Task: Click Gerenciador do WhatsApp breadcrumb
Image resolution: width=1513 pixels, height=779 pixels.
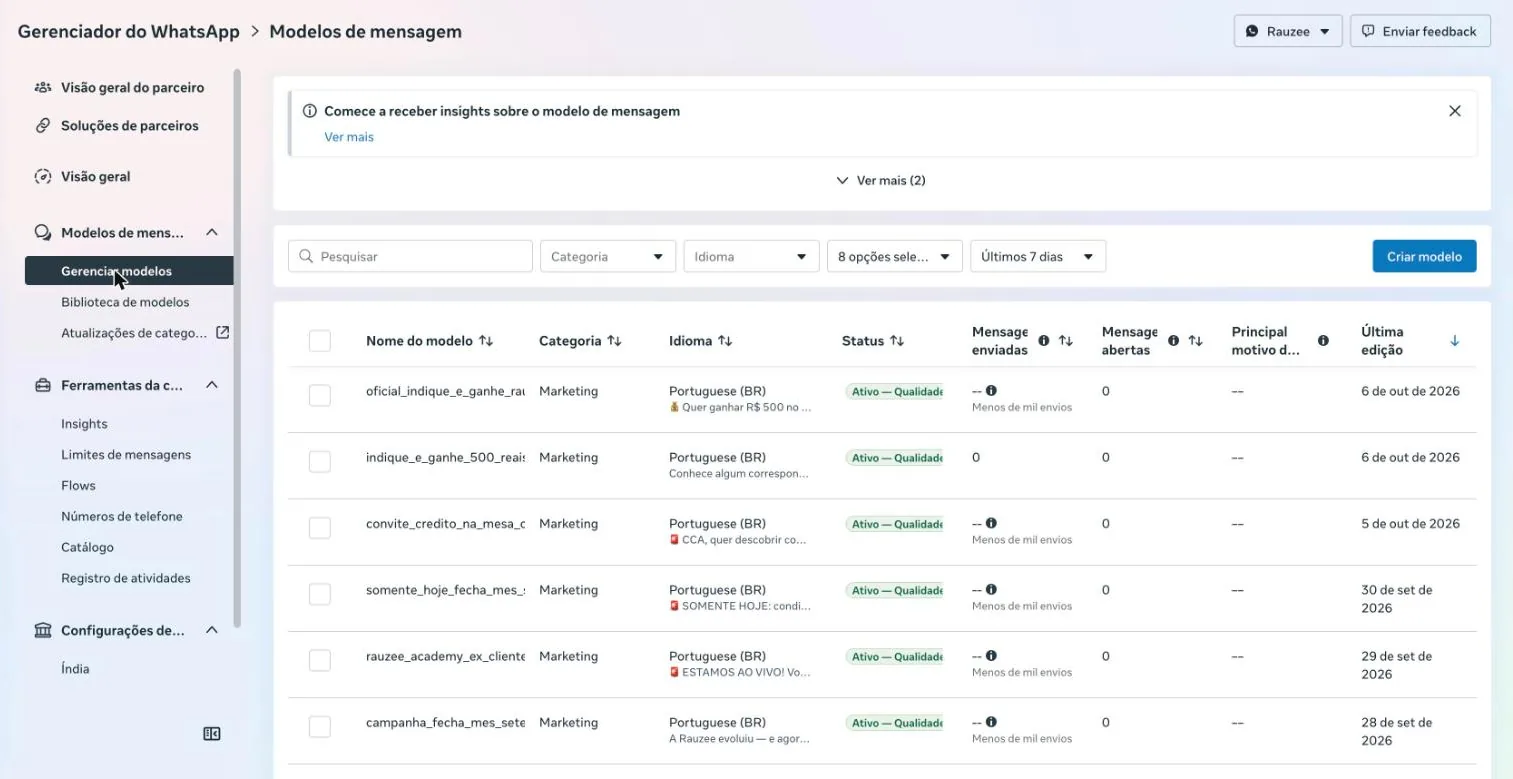Action: [x=129, y=31]
